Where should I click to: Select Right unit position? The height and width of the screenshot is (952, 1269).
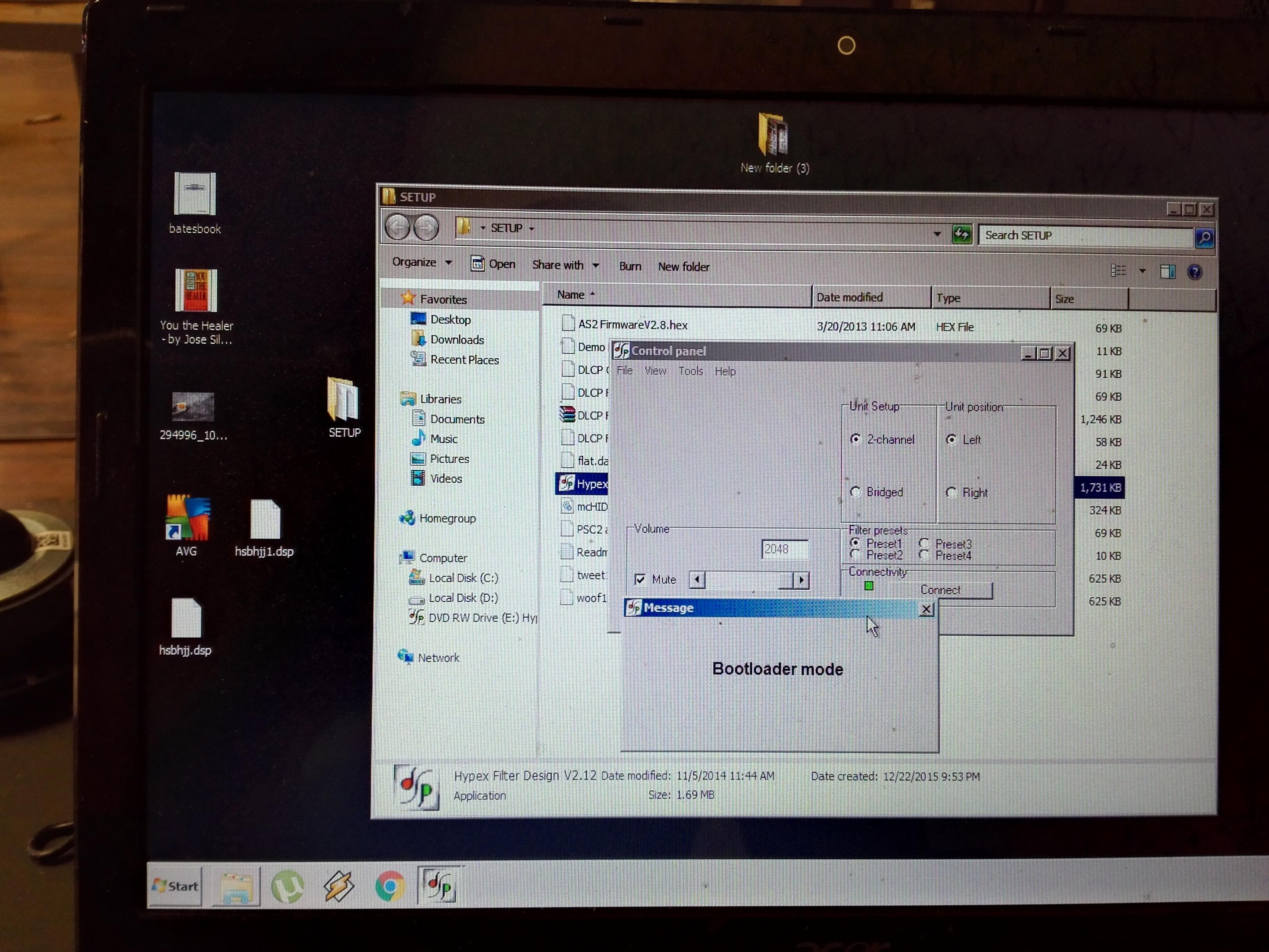[x=967, y=492]
